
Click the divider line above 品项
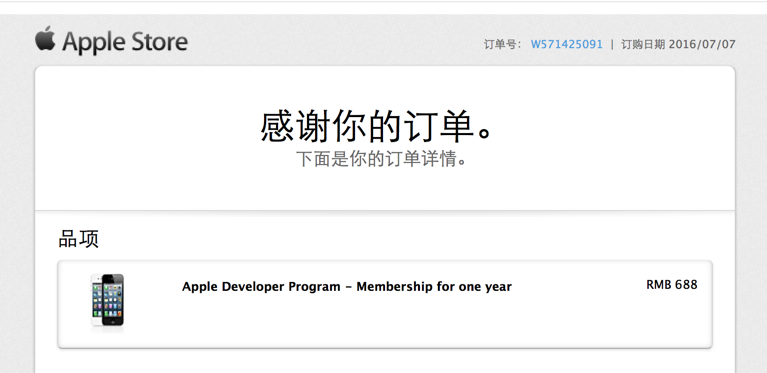[x=384, y=211]
